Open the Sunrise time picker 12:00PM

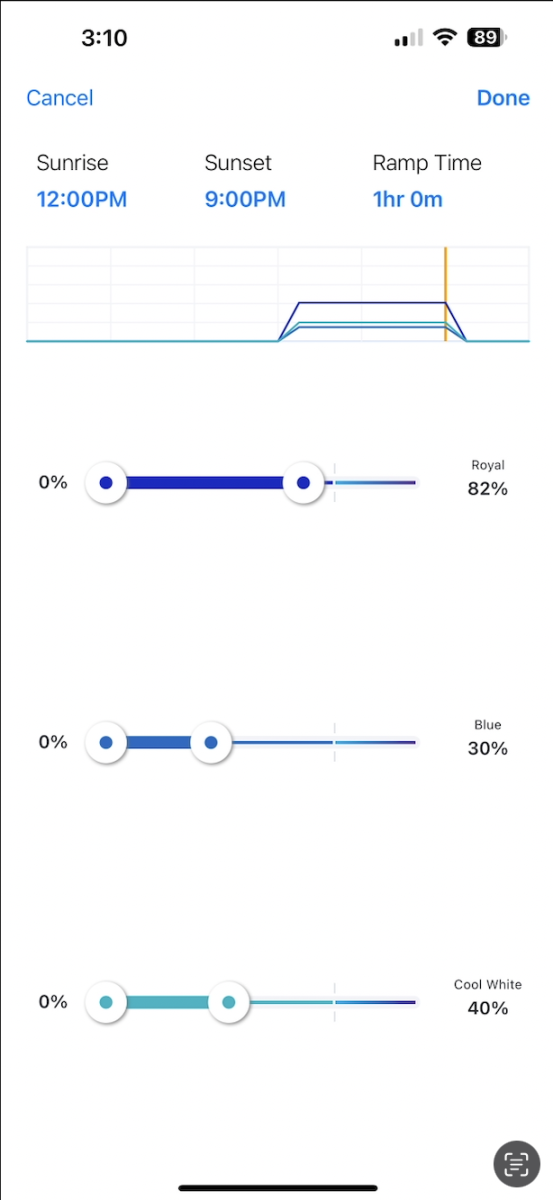[82, 199]
